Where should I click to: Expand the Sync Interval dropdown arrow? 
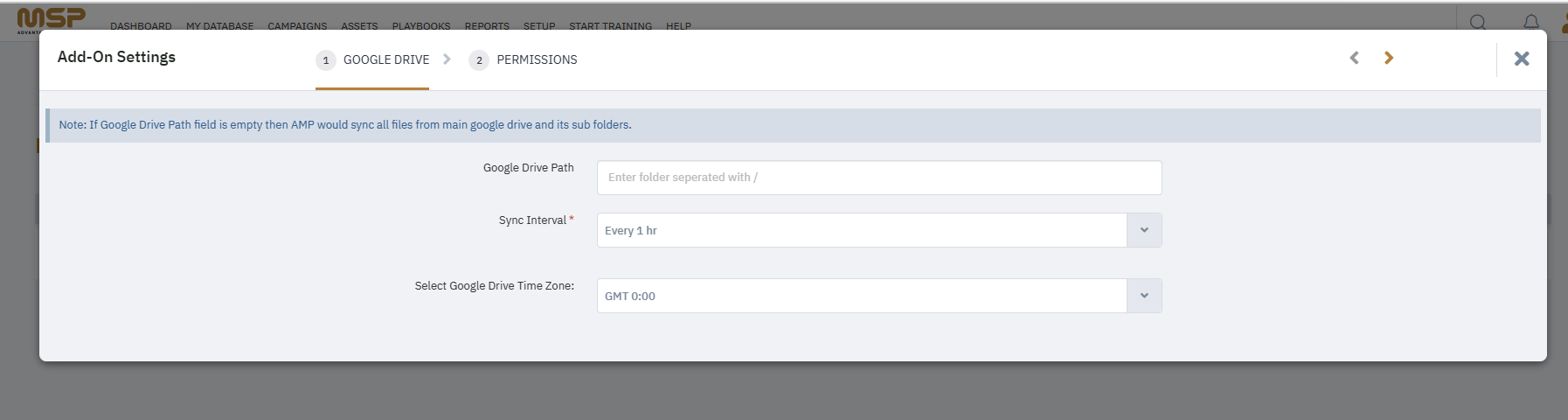[x=1144, y=230]
